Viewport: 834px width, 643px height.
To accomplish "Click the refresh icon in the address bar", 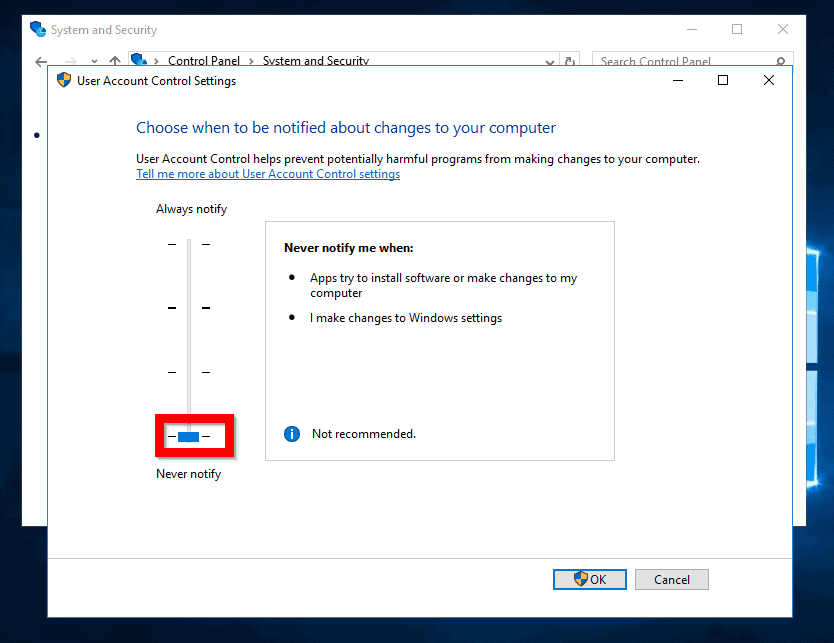I will (569, 60).
